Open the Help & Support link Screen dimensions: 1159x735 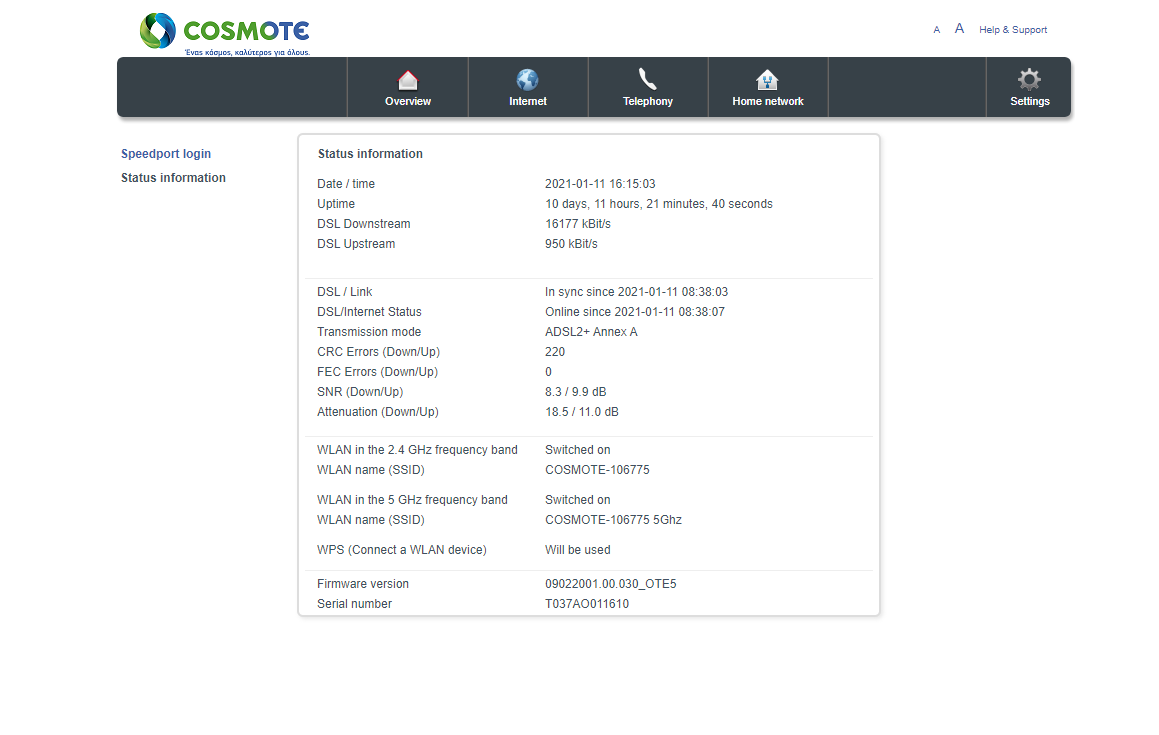point(1013,30)
